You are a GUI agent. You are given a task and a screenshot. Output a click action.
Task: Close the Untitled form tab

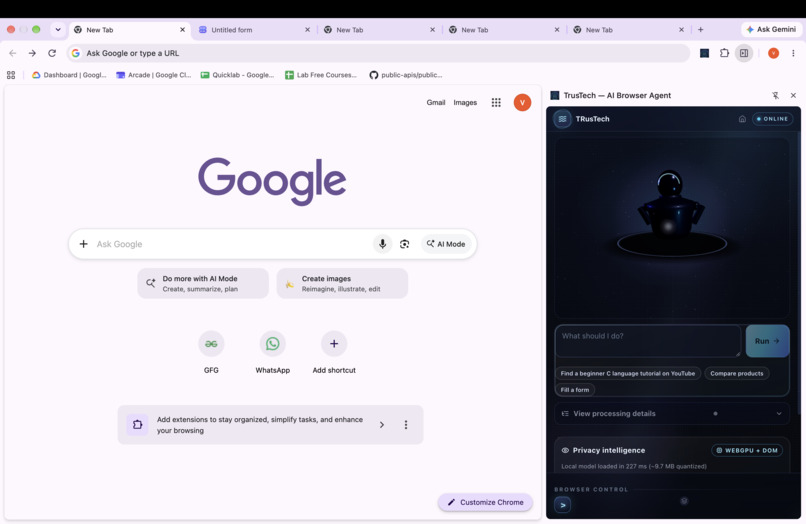(307, 30)
